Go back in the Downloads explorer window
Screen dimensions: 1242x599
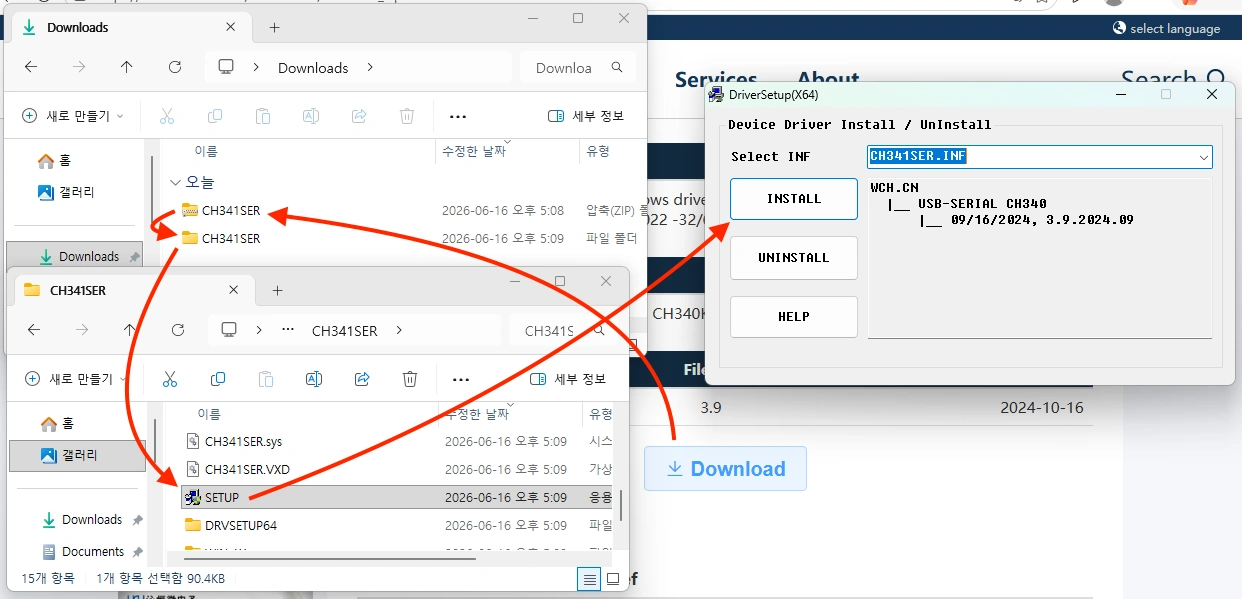[x=31, y=67]
